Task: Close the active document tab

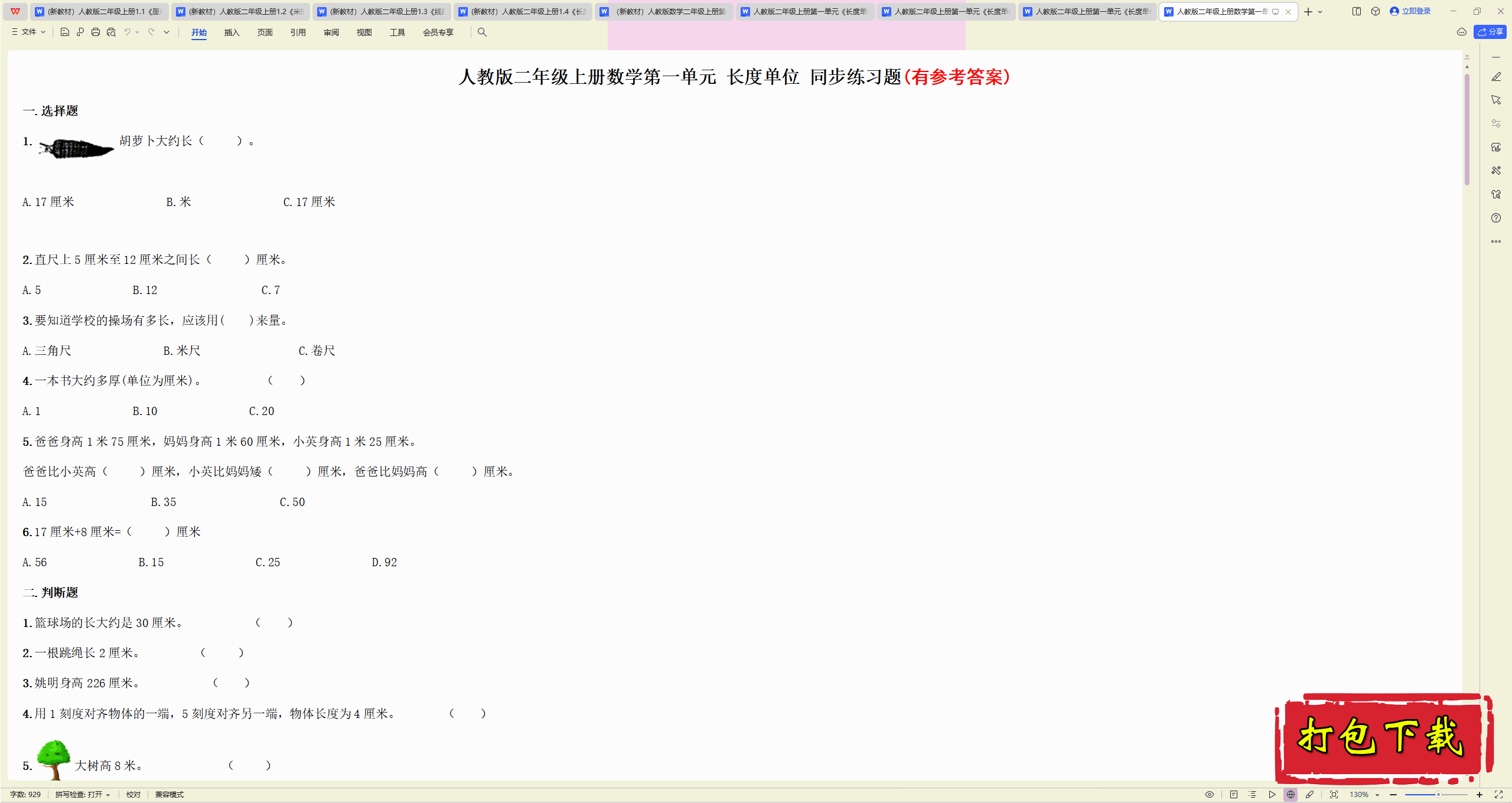Action: (1288, 12)
